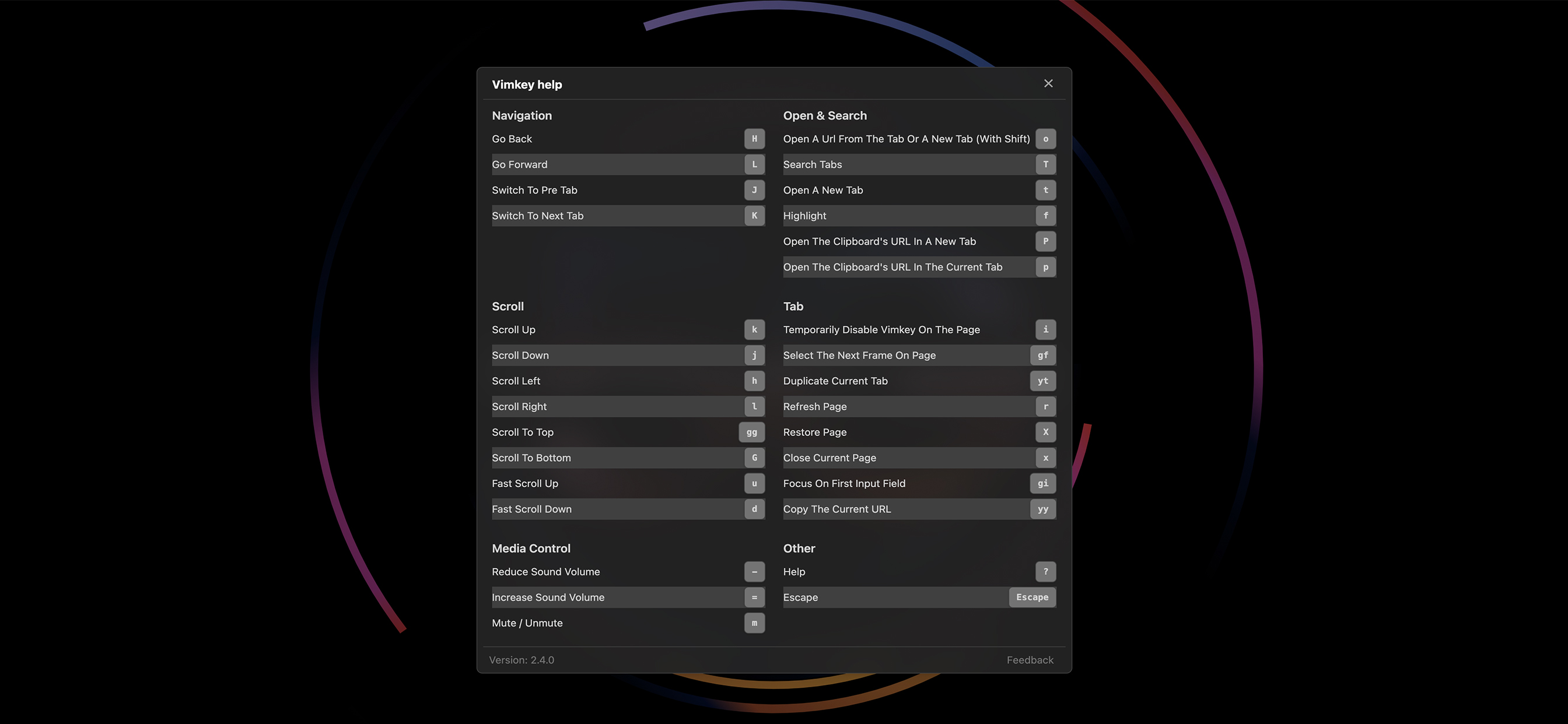Select the Scroll To Bottom text
This screenshot has height=724, width=1568.
[x=531, y=458]
